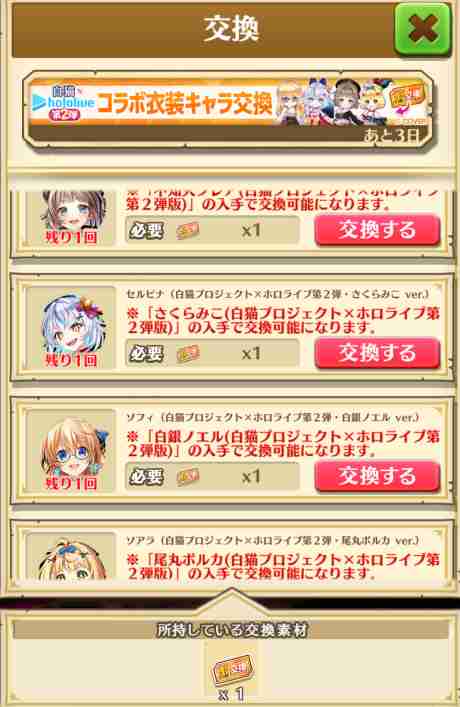Close the 交換 dialog with green X

point(423,29)
